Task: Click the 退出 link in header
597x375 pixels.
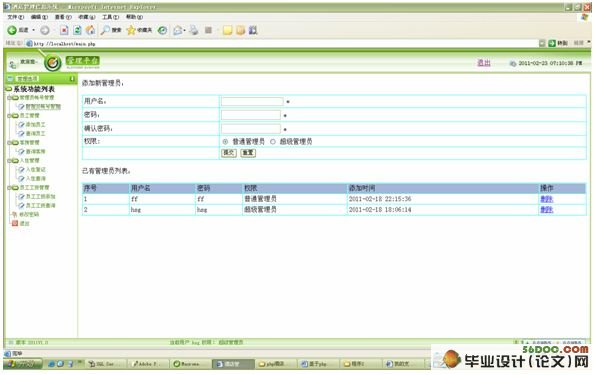Action: pos(484,63)
